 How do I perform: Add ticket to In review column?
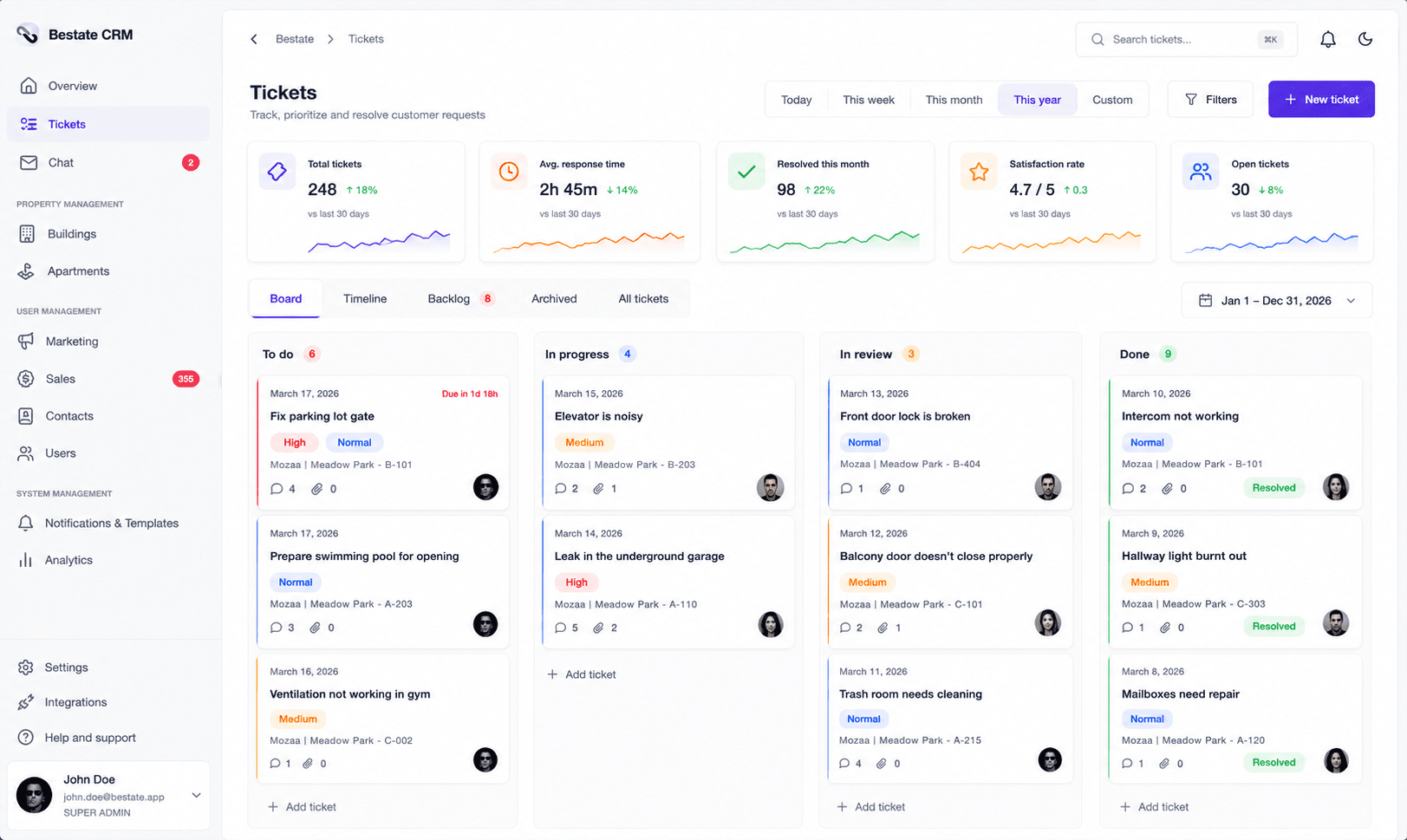pyautogui.click(x=870, y=807)
